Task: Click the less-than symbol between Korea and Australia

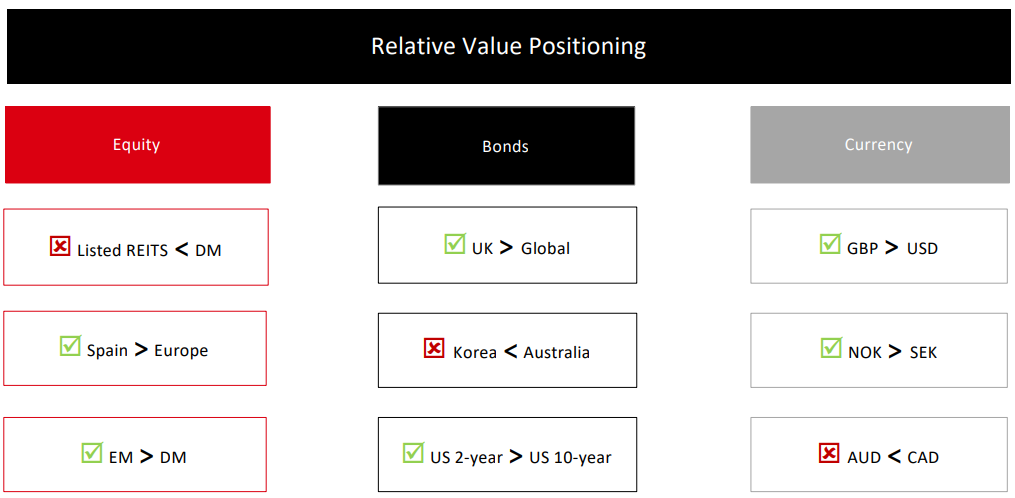Action: [510, 351]
